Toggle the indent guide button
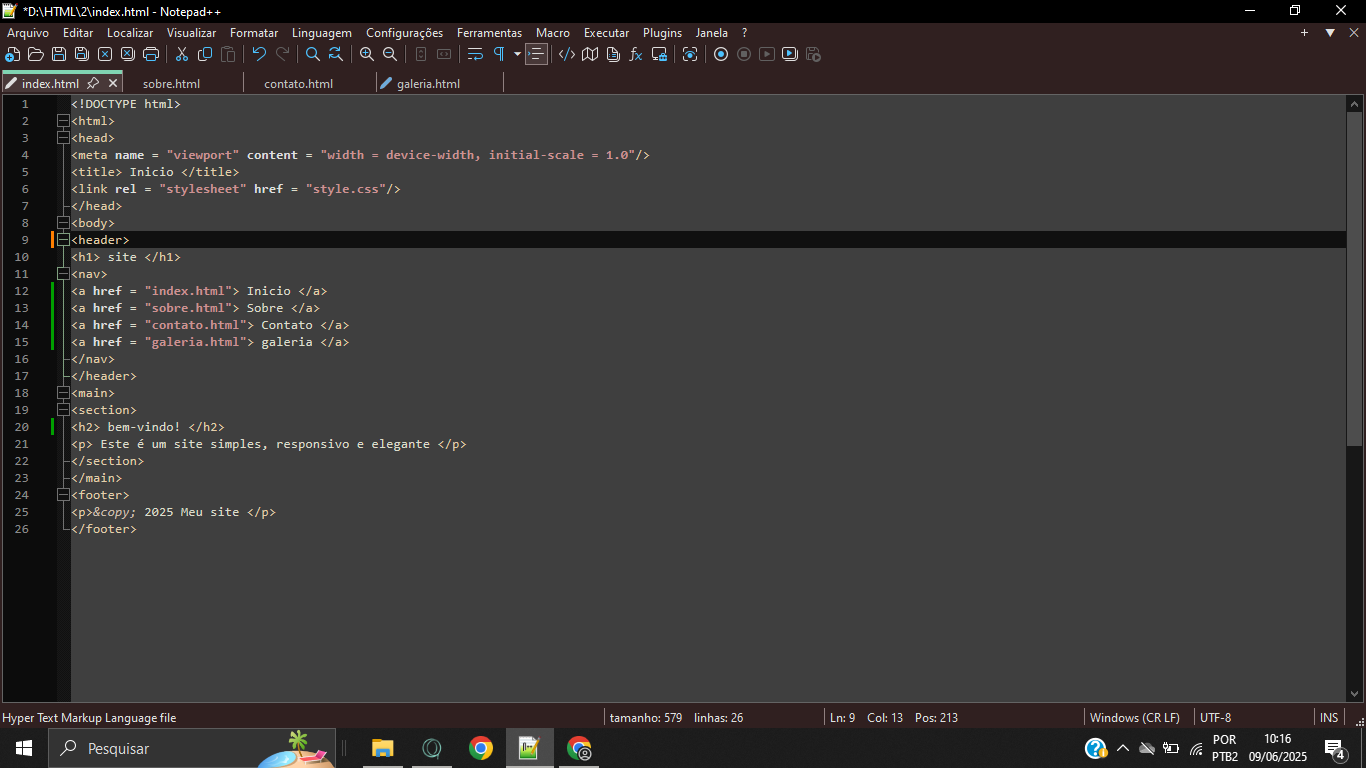Viewport: 1366px width, 768px height. coord(537,54)
